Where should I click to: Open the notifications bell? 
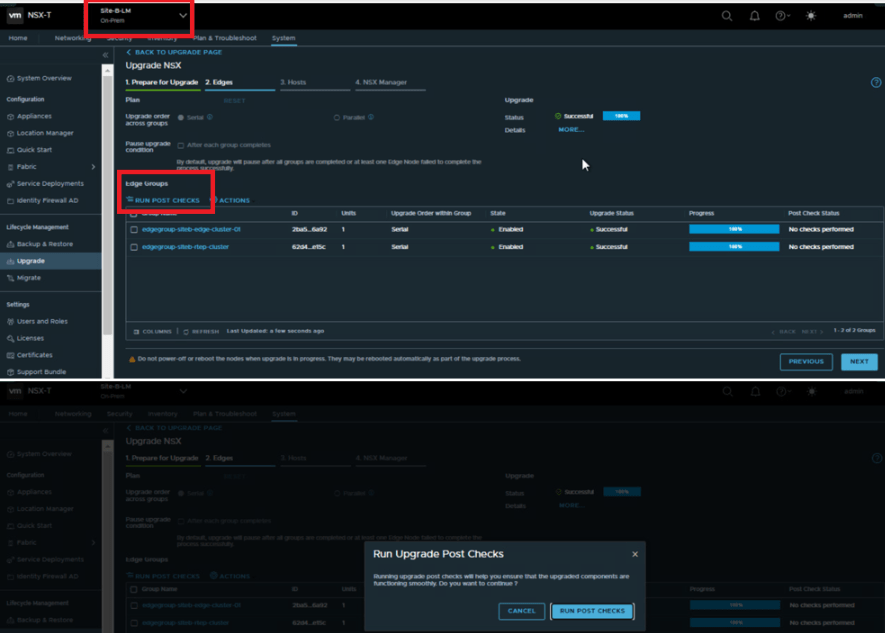coord(754,16)
